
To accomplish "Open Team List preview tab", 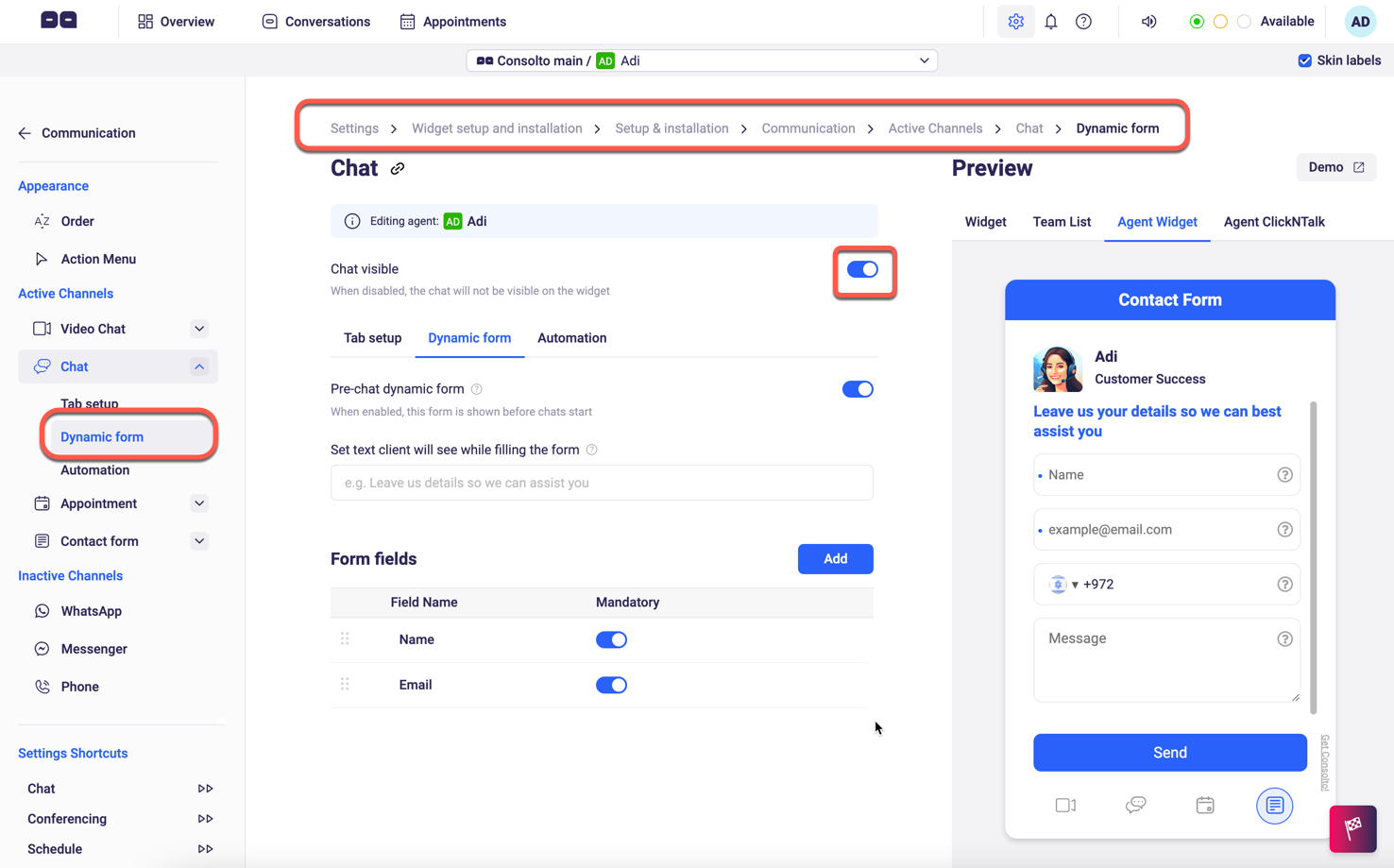I will (x=1062, y=222).
